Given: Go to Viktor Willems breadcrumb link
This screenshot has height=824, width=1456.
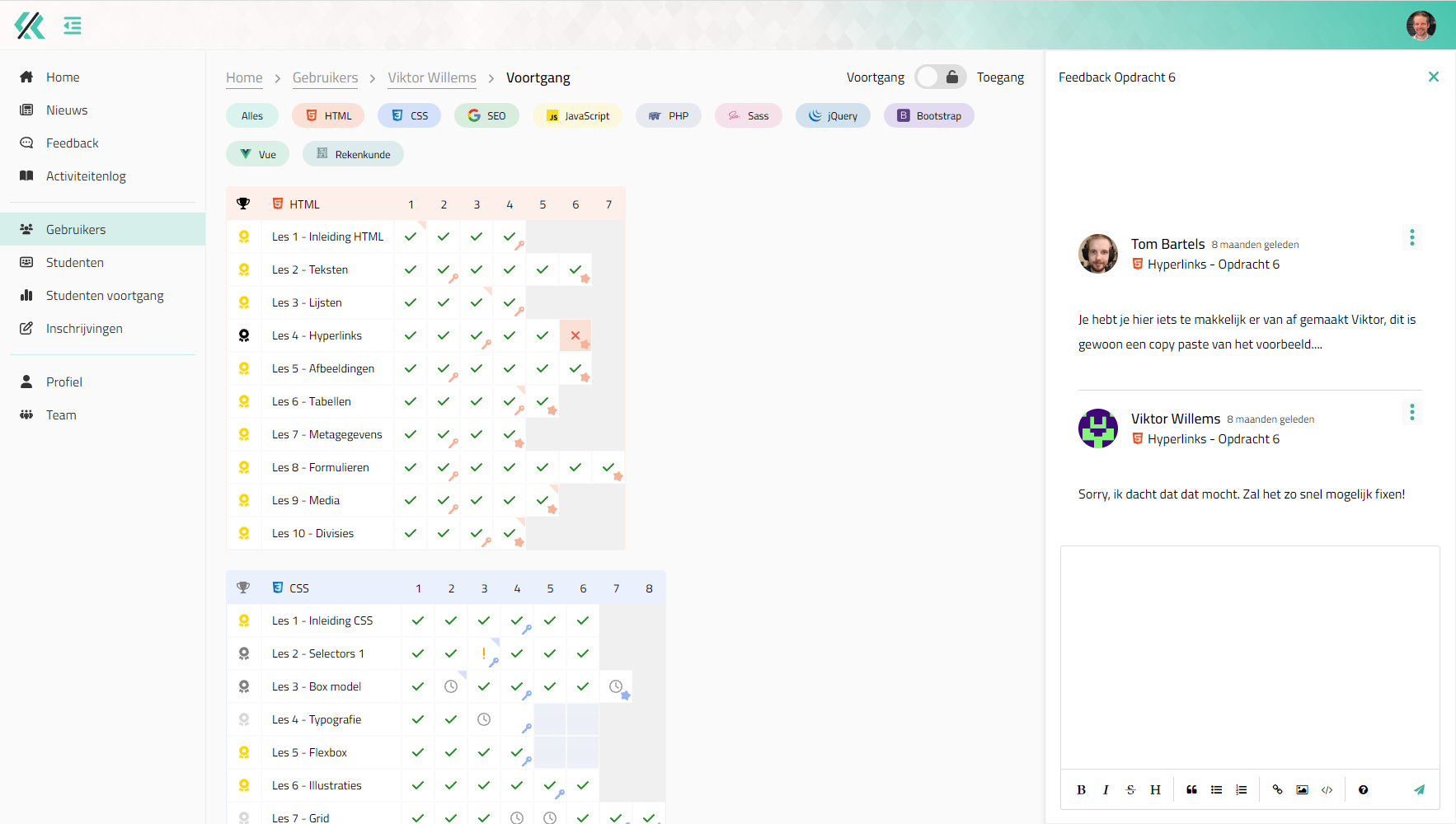Looking at the screenshot, I should tap(432, 77).
